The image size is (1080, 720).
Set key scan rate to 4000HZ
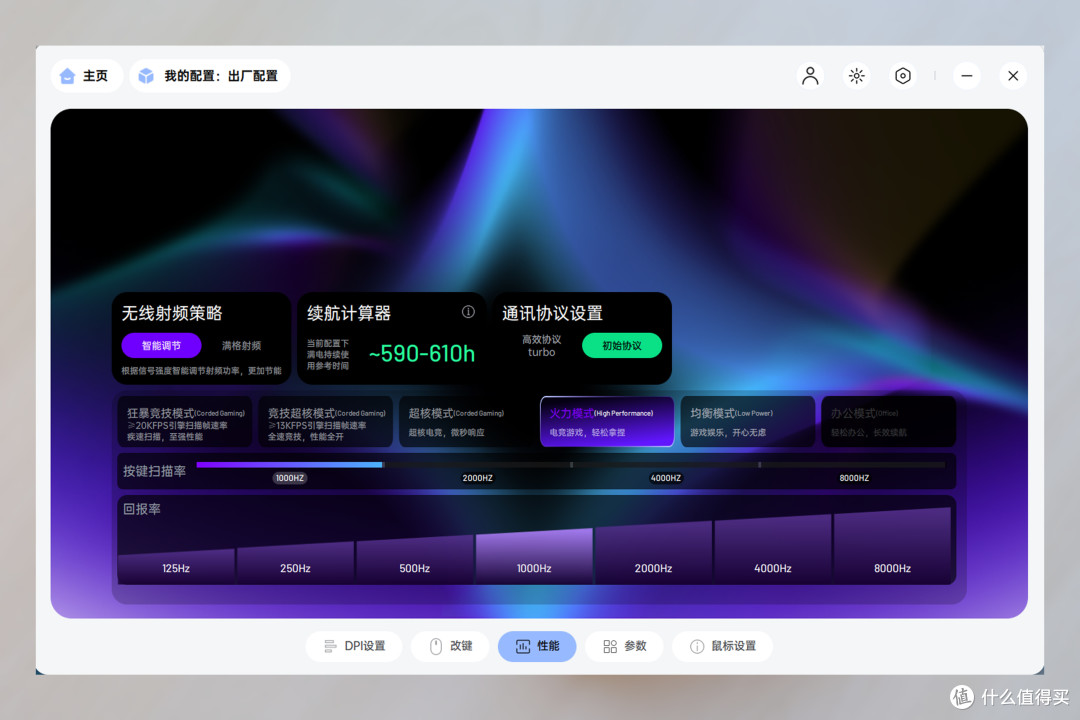[x=665, y=477]
